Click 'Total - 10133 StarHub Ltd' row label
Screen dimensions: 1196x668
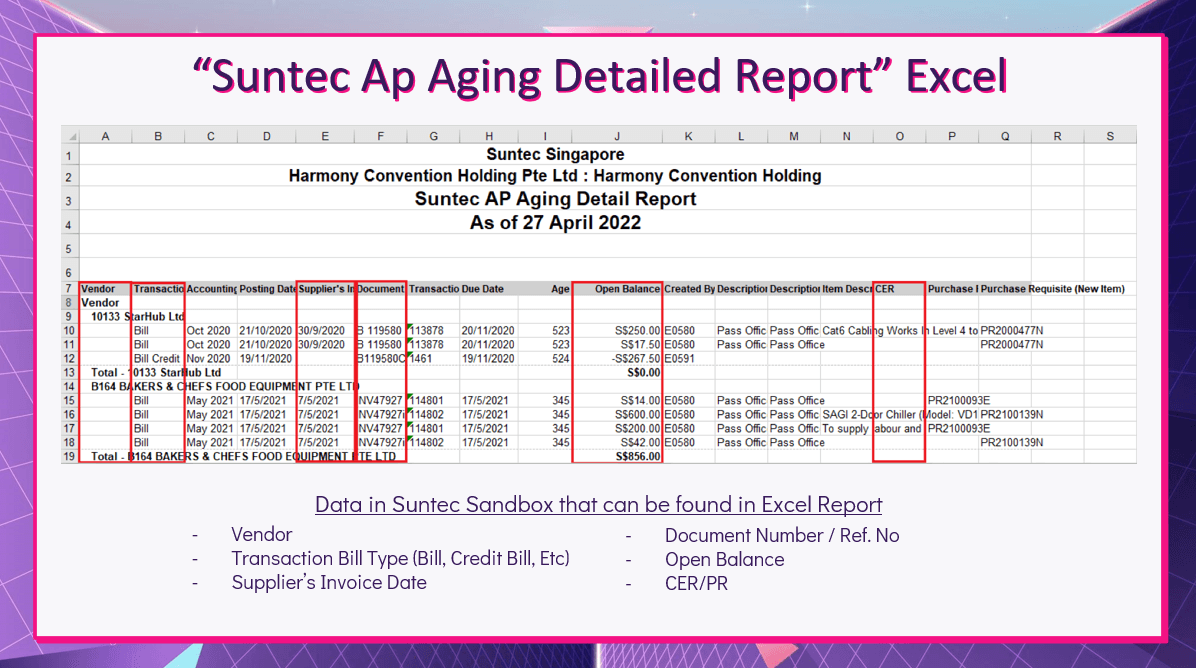click(156, 373)
